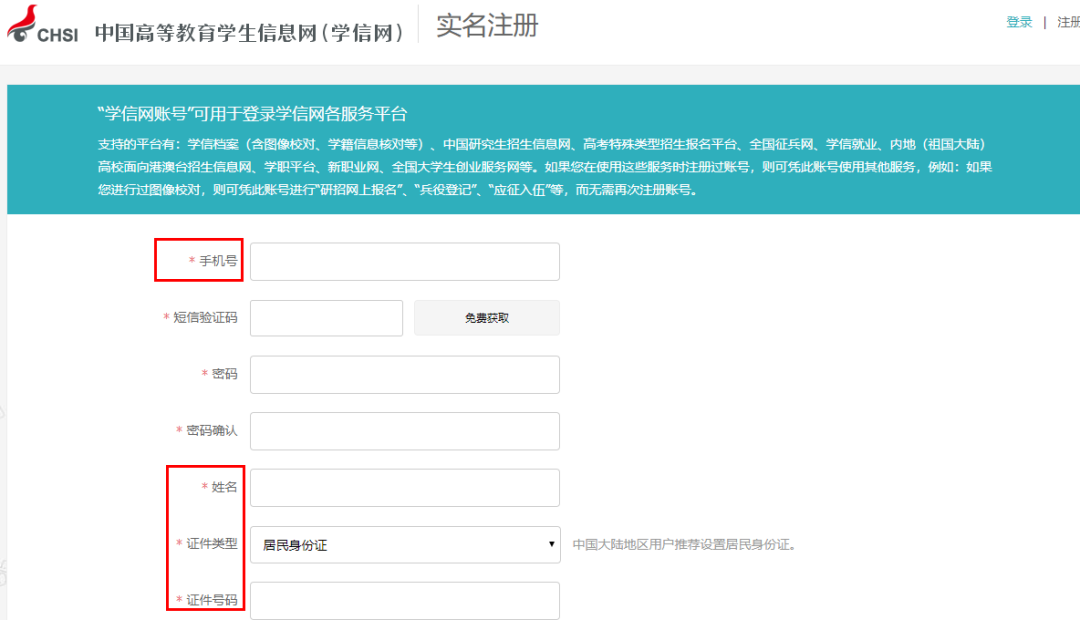
Task: Focus the 姓名 text field
Action: click(x=404, y=488)
